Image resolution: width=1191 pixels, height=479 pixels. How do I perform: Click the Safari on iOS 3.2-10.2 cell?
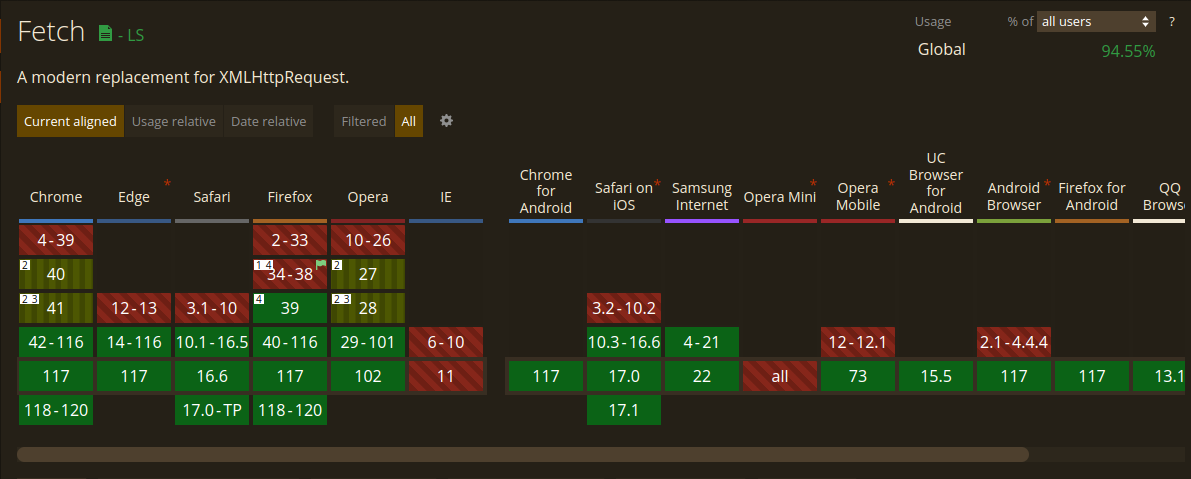tap(624, 308)
